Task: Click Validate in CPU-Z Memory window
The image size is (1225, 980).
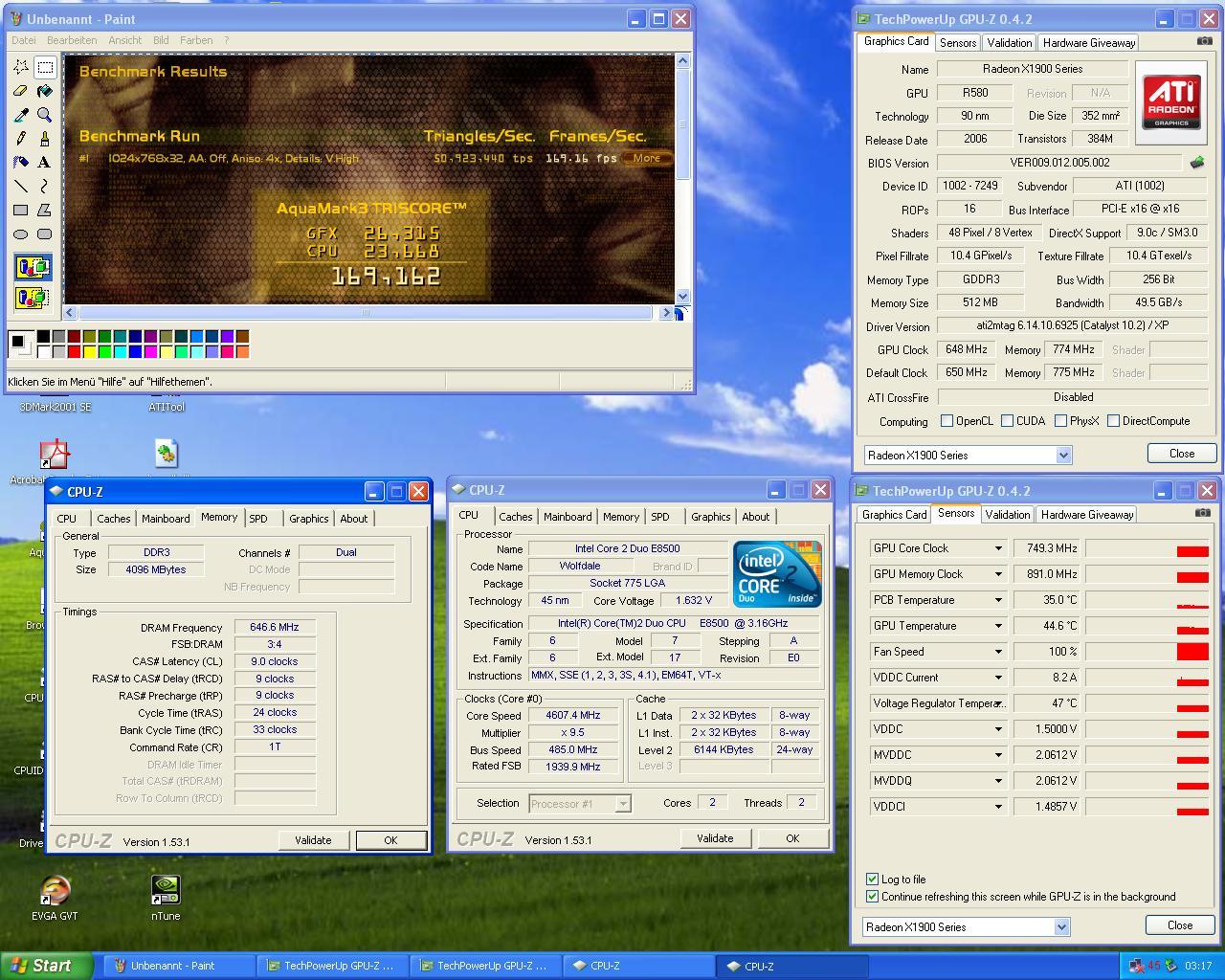Action: coord(313,840)
